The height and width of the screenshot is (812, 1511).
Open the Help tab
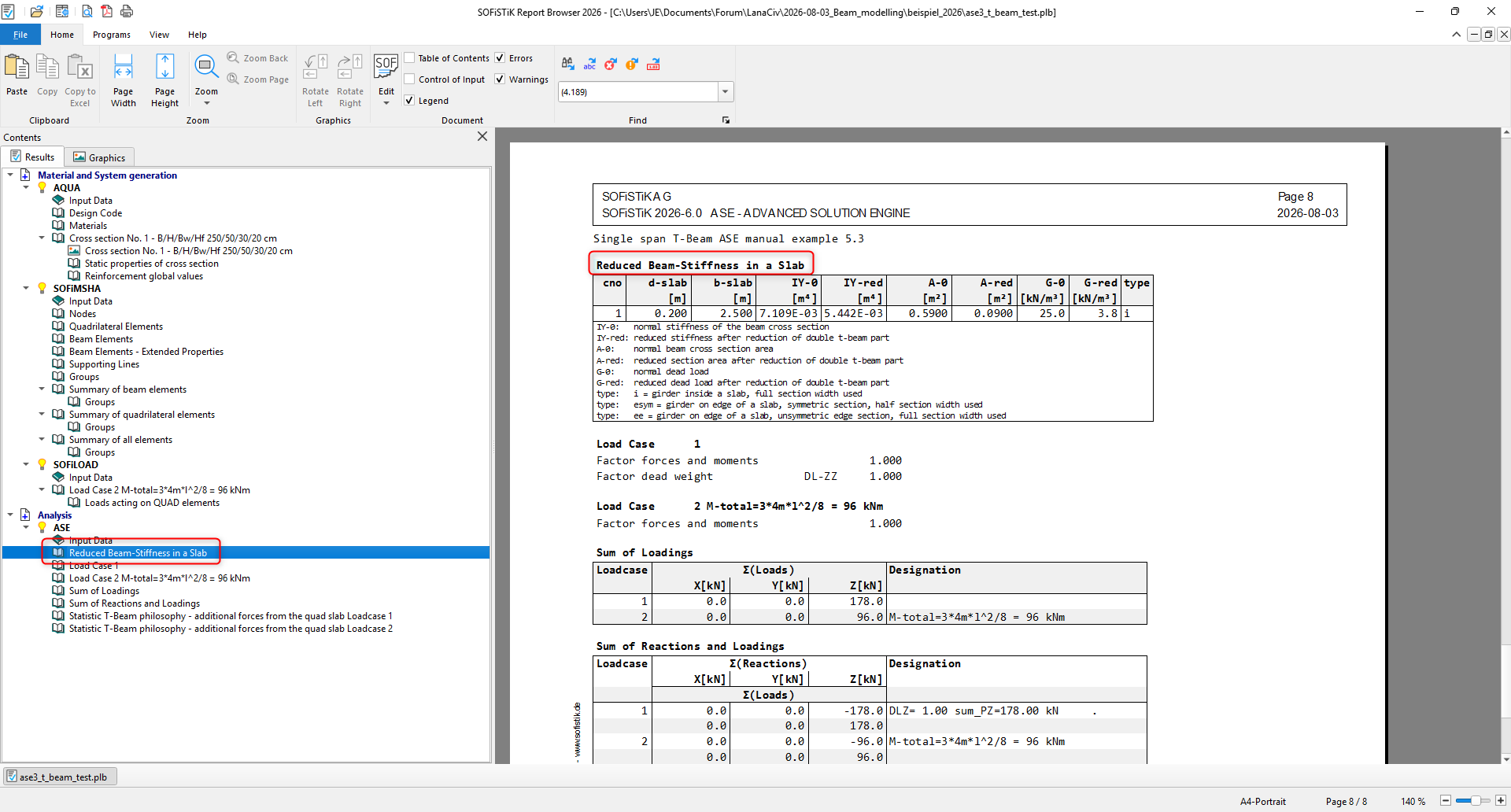click(x=198, y=35)
